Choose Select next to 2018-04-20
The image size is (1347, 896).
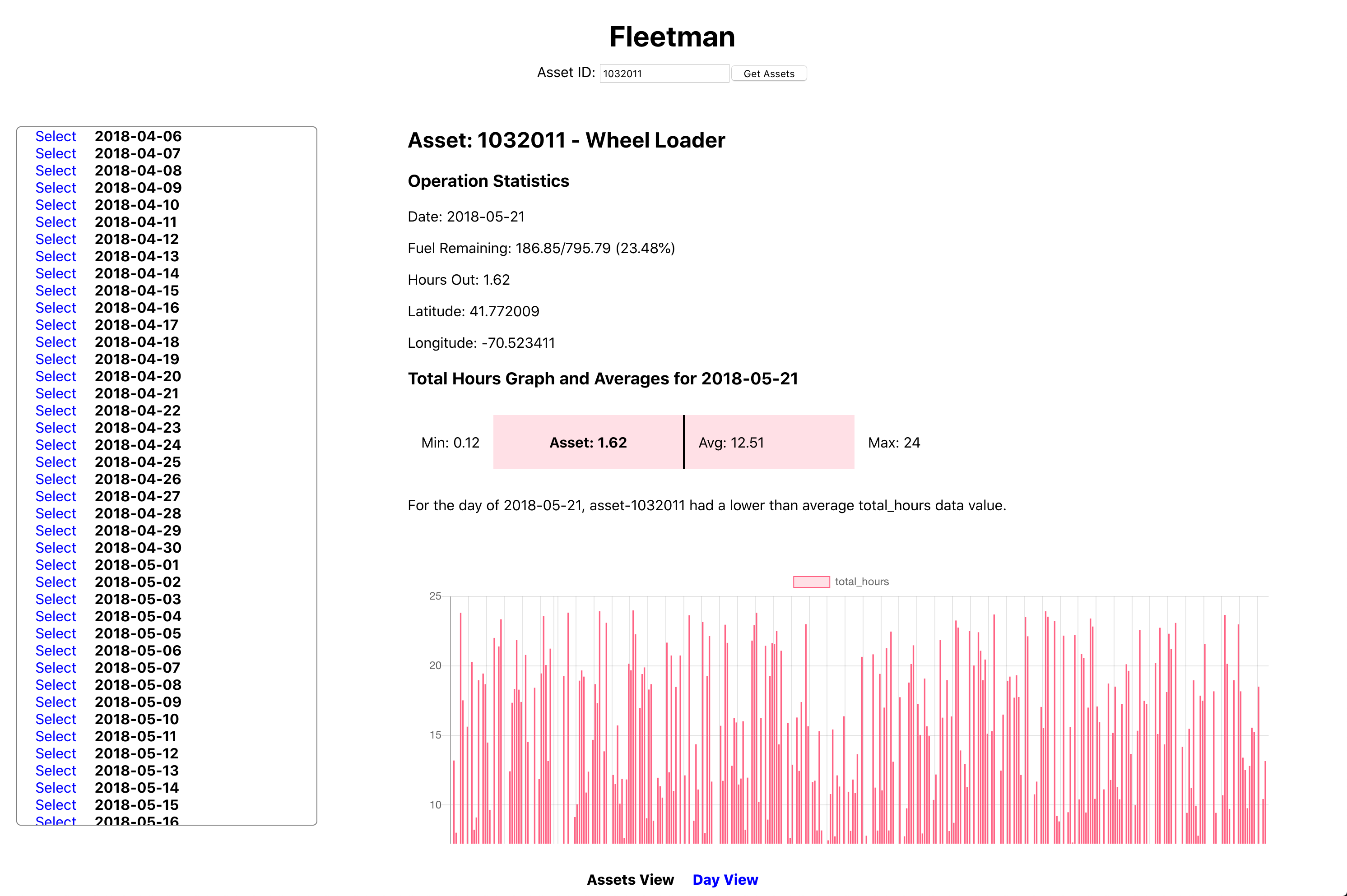(x=56, y=376)
